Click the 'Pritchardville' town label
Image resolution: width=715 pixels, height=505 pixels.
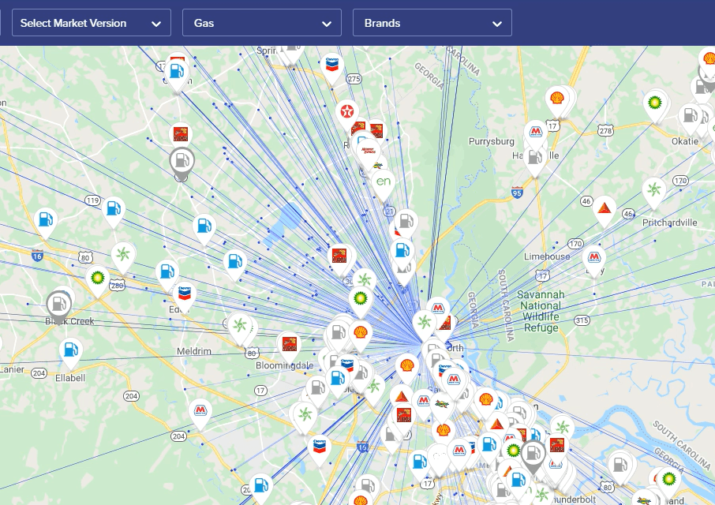point(669,223)
